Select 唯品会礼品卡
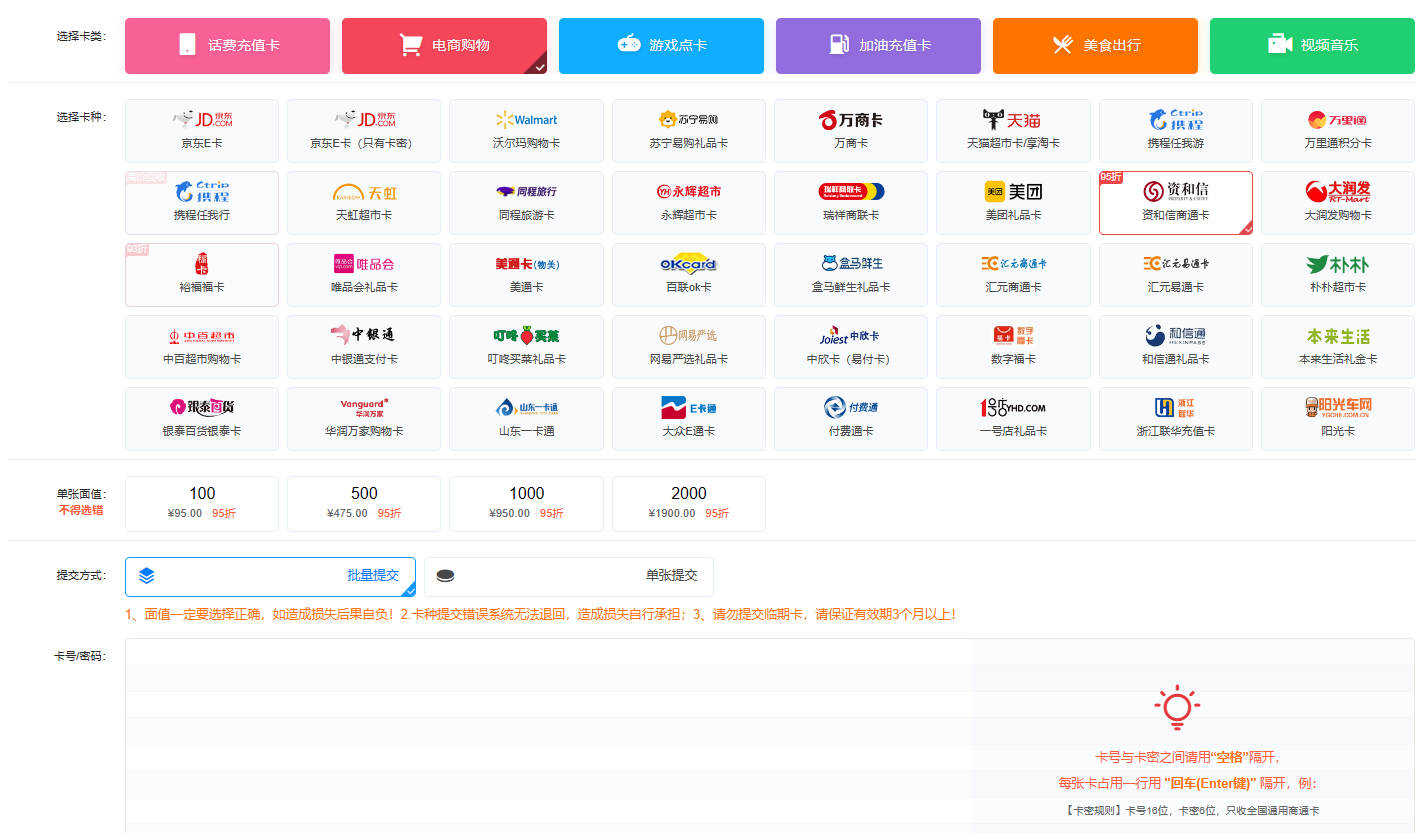Screen dimensions: 1421x833 point(364,275)
